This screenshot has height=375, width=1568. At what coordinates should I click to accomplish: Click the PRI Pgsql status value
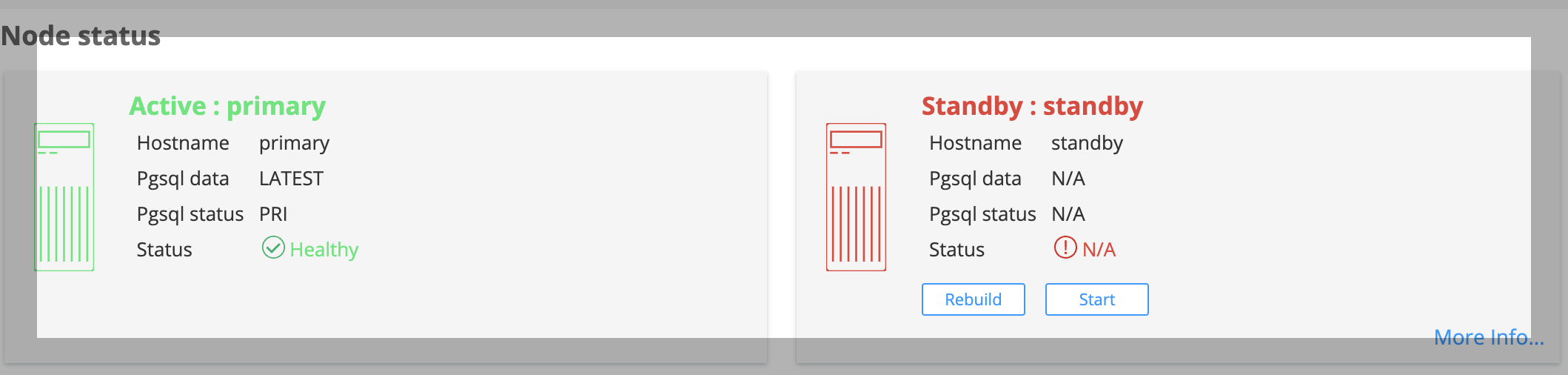tap(273, 214)
